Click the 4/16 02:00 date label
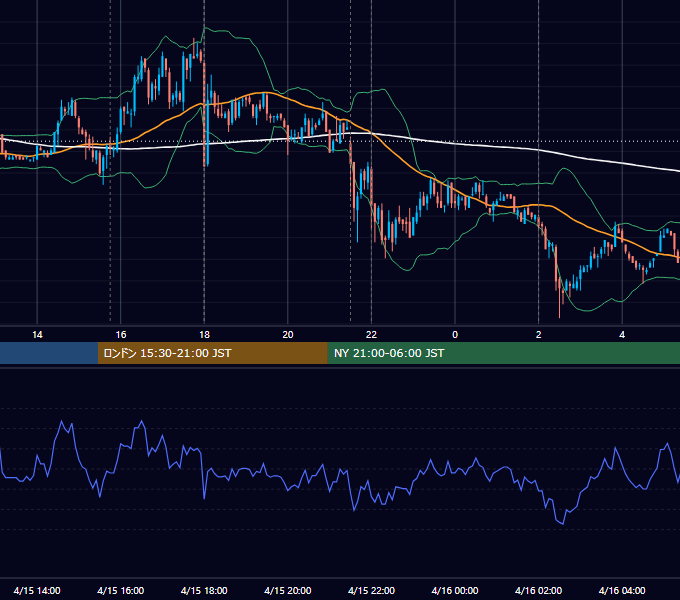 tap(539, 590)
